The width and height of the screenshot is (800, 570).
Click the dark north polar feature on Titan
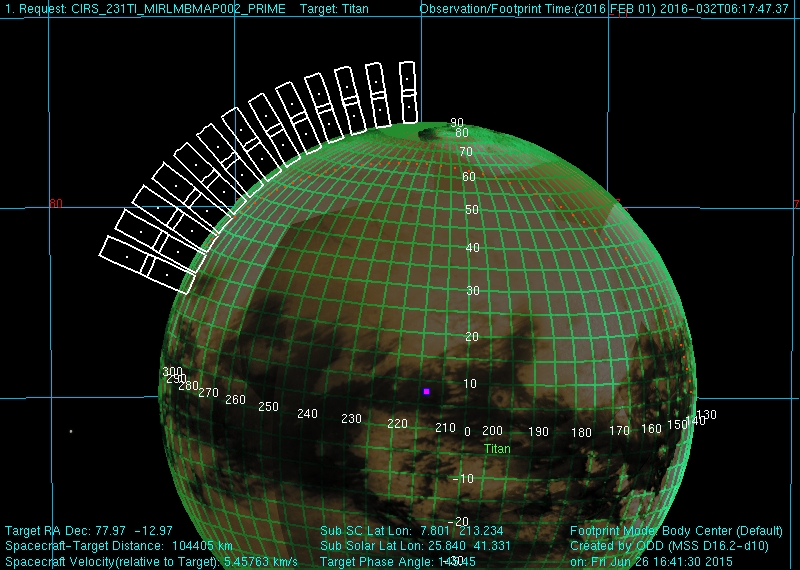click(434, 134)
